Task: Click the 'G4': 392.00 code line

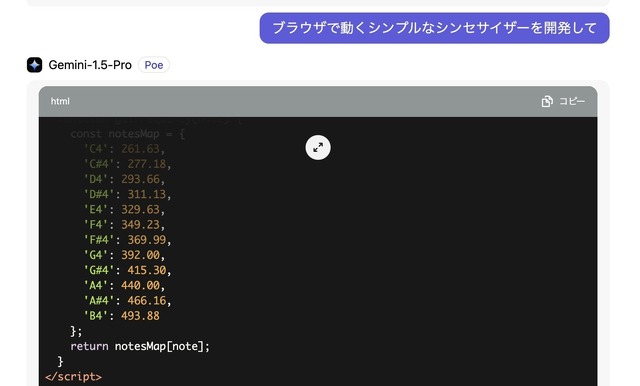Action: 124,255
